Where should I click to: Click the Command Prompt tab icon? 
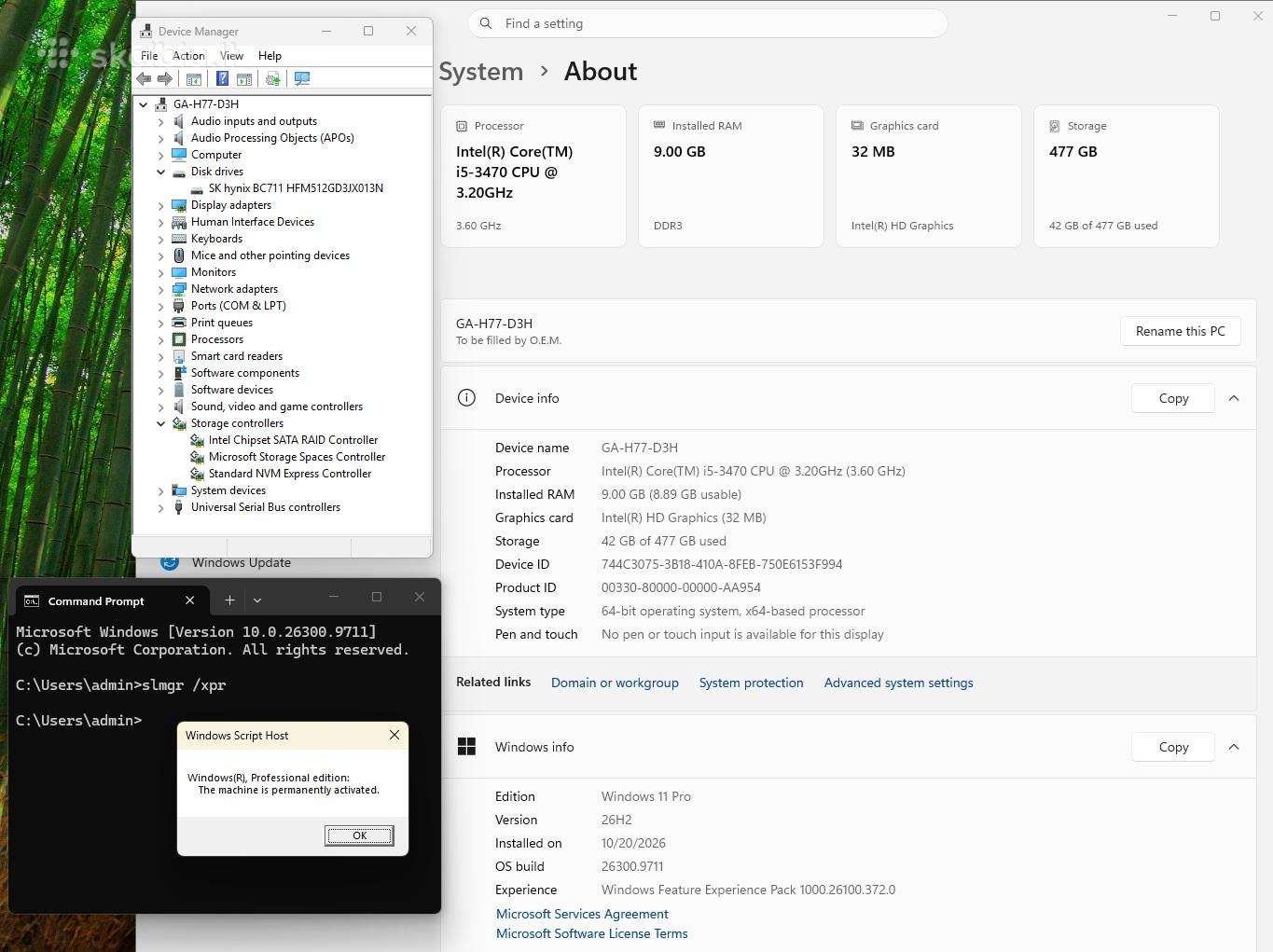point(32,601)
